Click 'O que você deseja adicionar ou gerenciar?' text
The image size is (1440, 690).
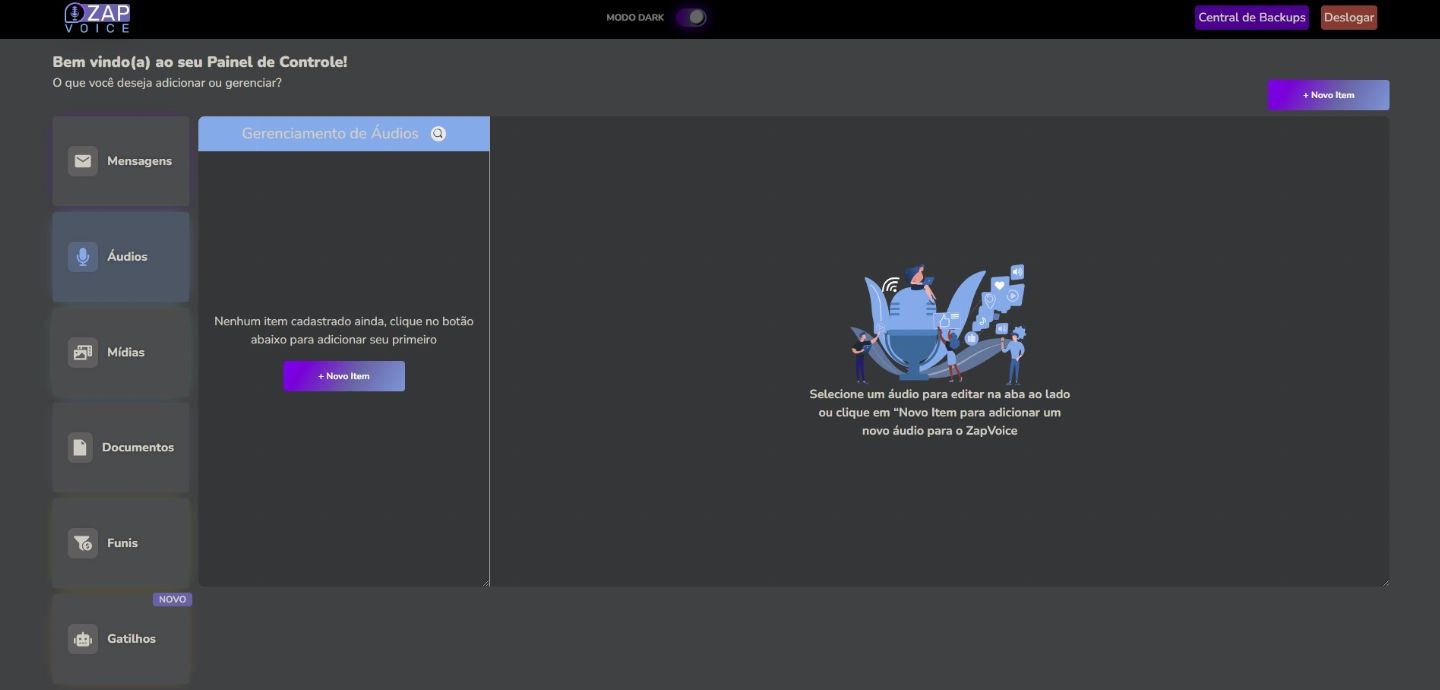167,83
